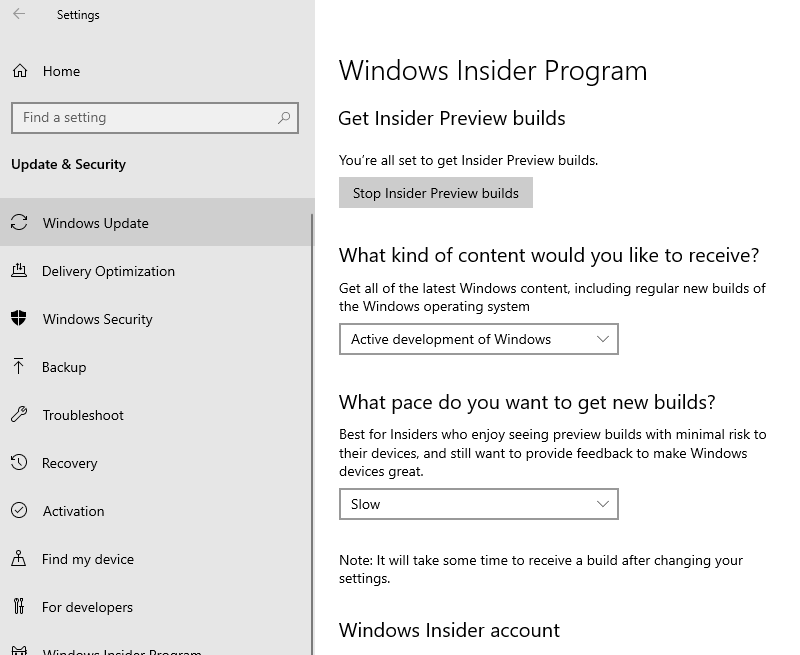800x655 pixels.
Task: Open the Activation section
Action: click(155, 511)
